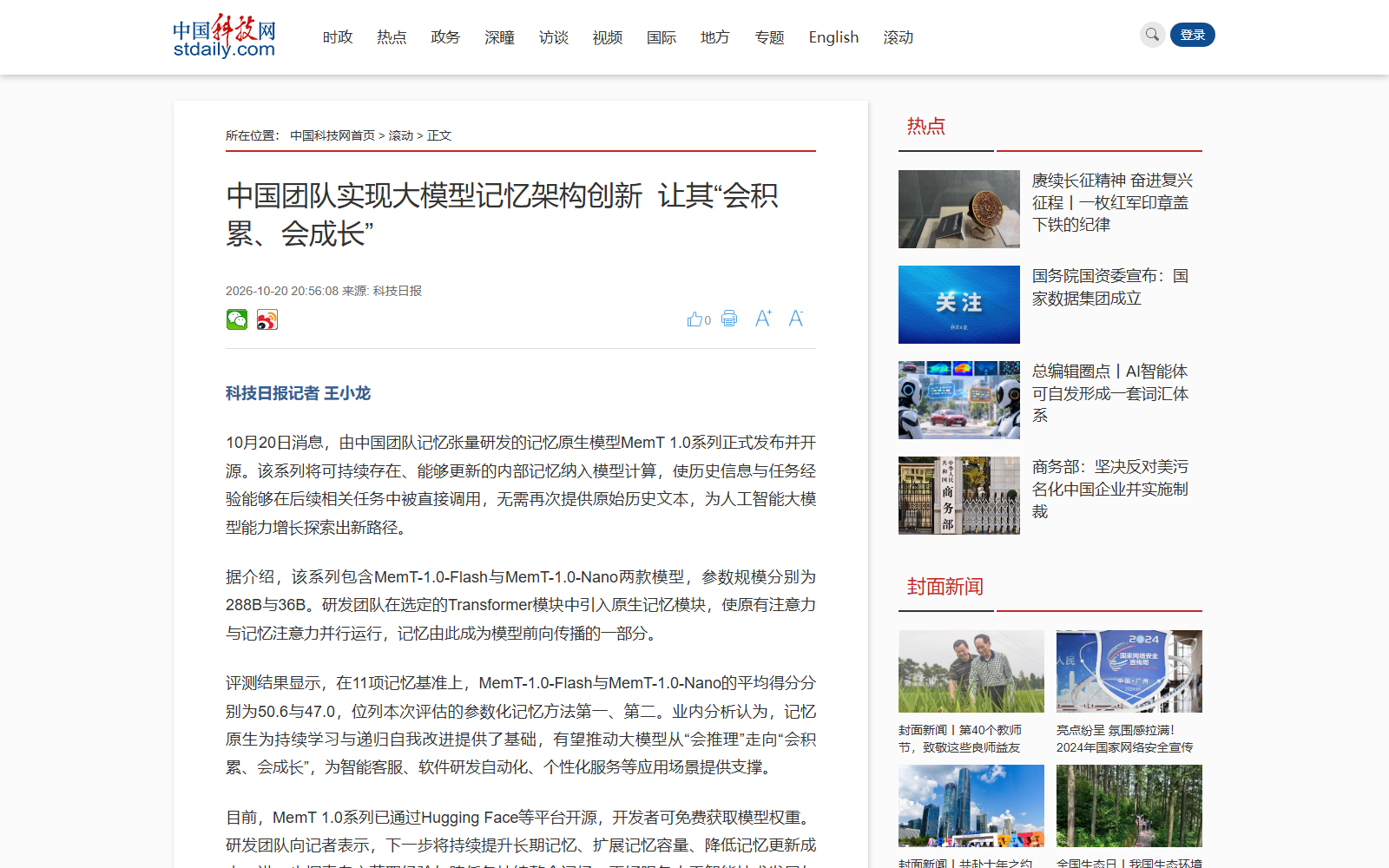Open the AI robots thumbnail
This screenshot has width=1389, height=868.
[959, 400]
